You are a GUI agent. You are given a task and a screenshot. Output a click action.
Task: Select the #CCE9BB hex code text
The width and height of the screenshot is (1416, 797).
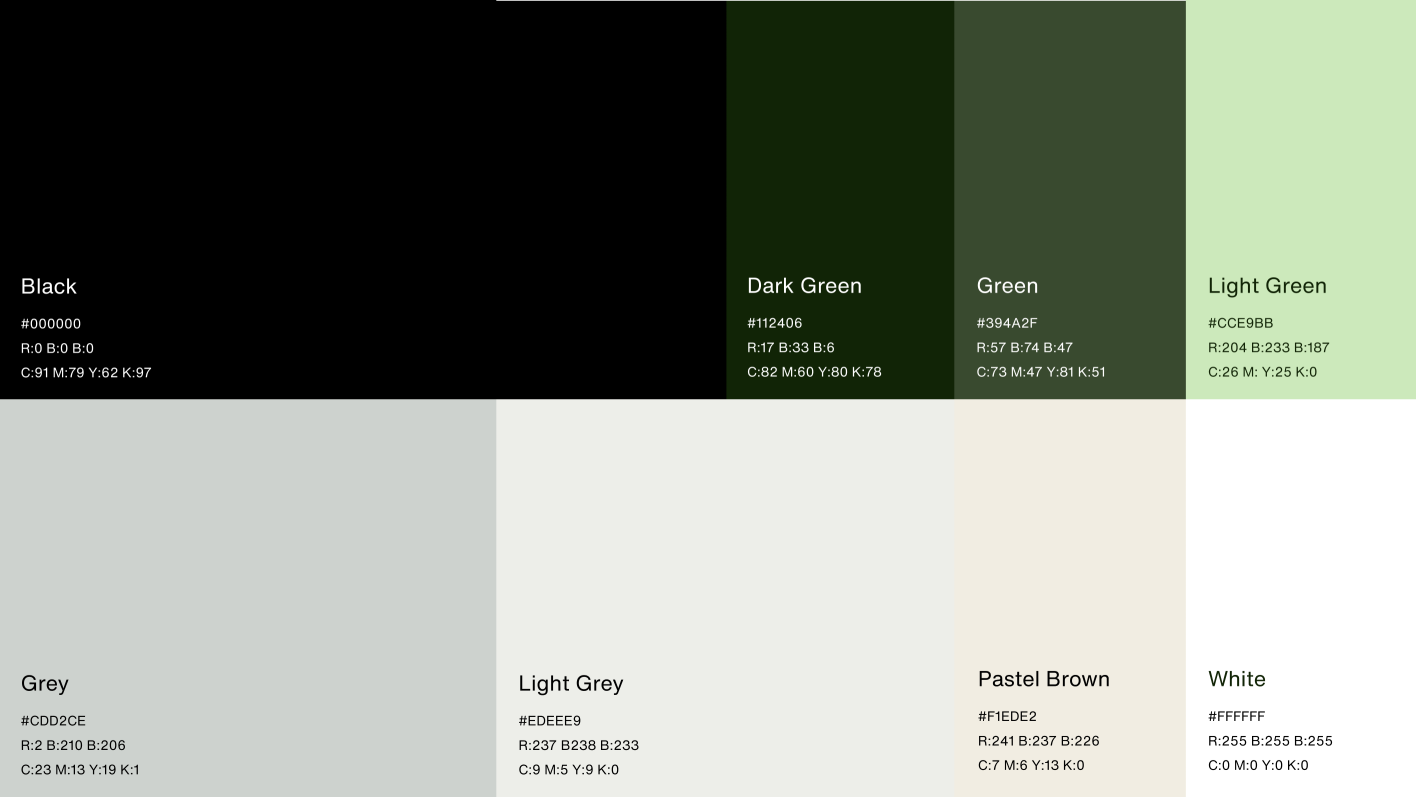click(1241, 323)
